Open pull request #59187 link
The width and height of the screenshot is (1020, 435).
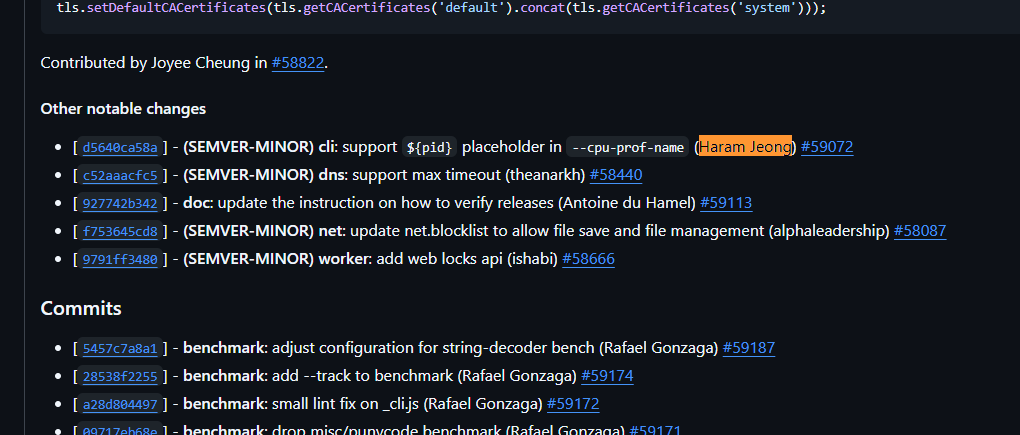[749, 349]
